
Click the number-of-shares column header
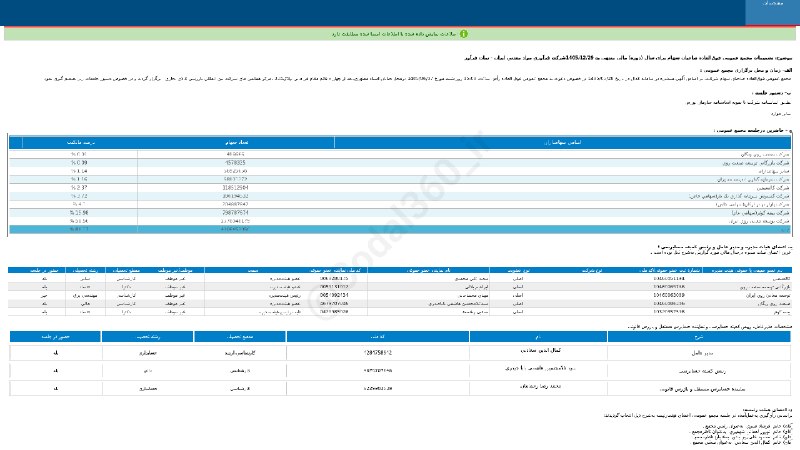tap(236, 142)
